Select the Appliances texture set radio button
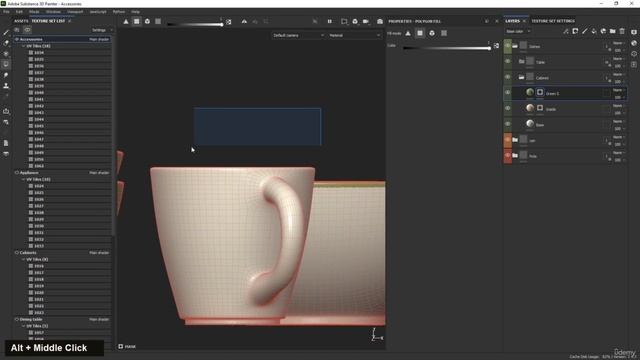Viewport: 640px width, 360px height. coord(17,173)
